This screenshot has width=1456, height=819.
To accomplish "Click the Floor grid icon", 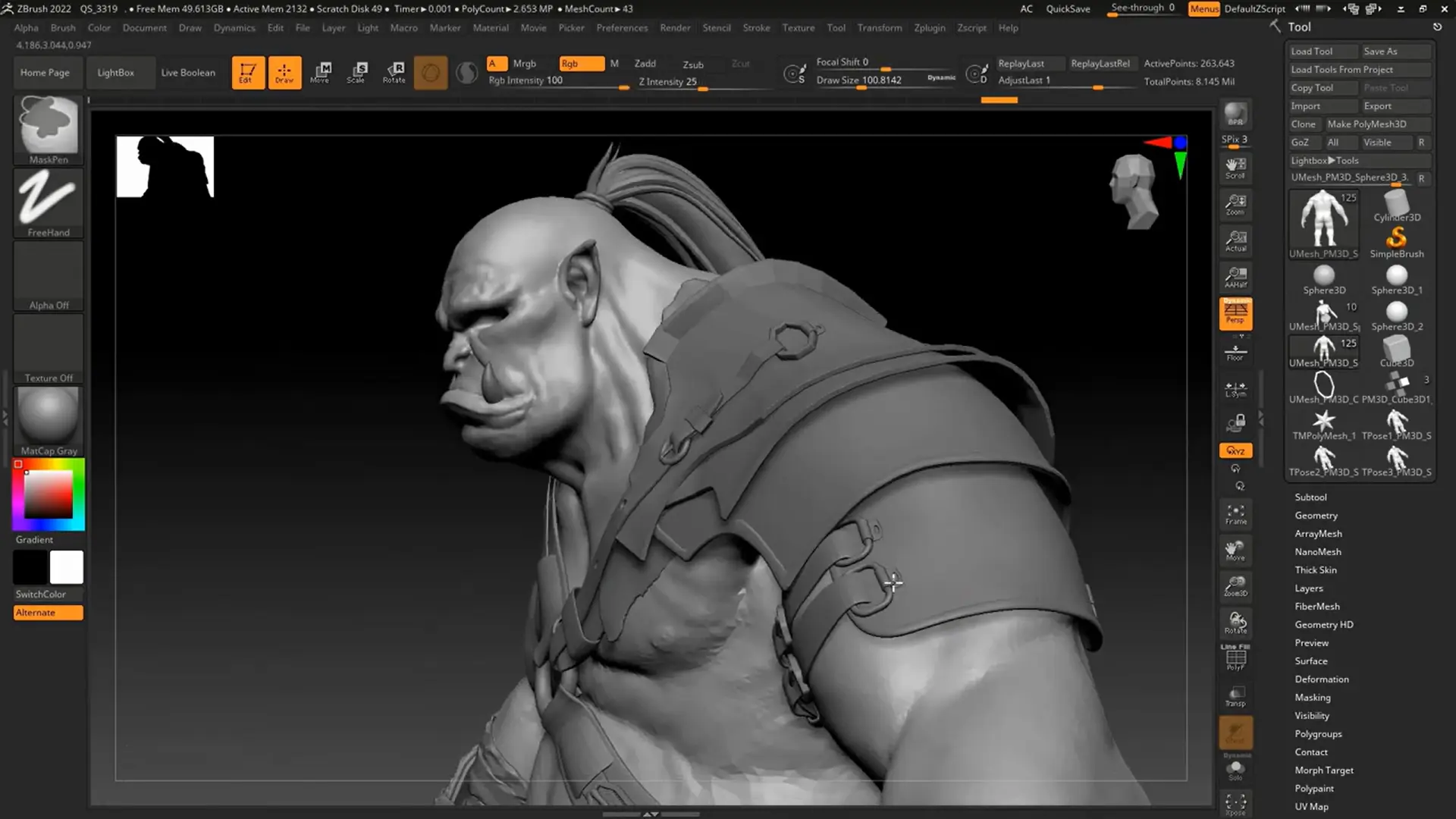I will click(1235, 352).
